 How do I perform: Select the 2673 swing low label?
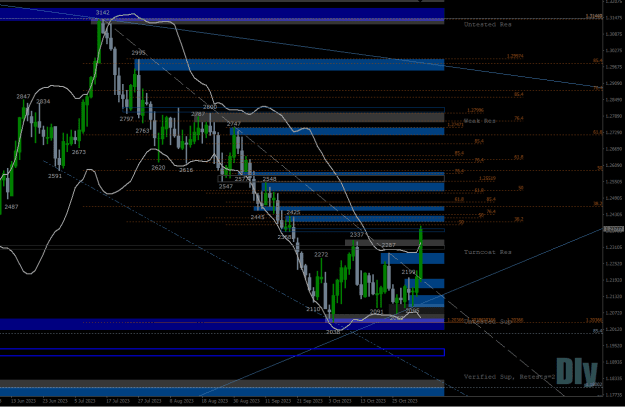[x=79, y=152]
